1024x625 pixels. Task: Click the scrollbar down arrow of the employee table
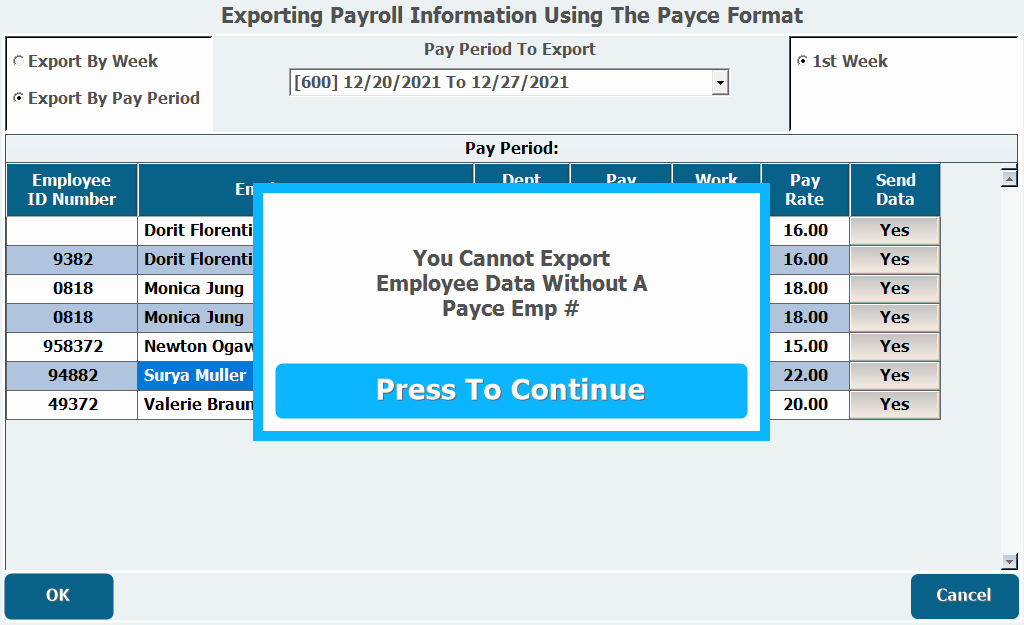coord(1009,561)
